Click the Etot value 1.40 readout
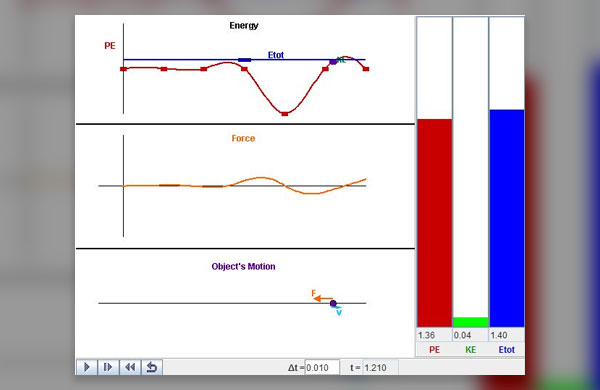Screen dimensions: 600x390 (499, 336)
